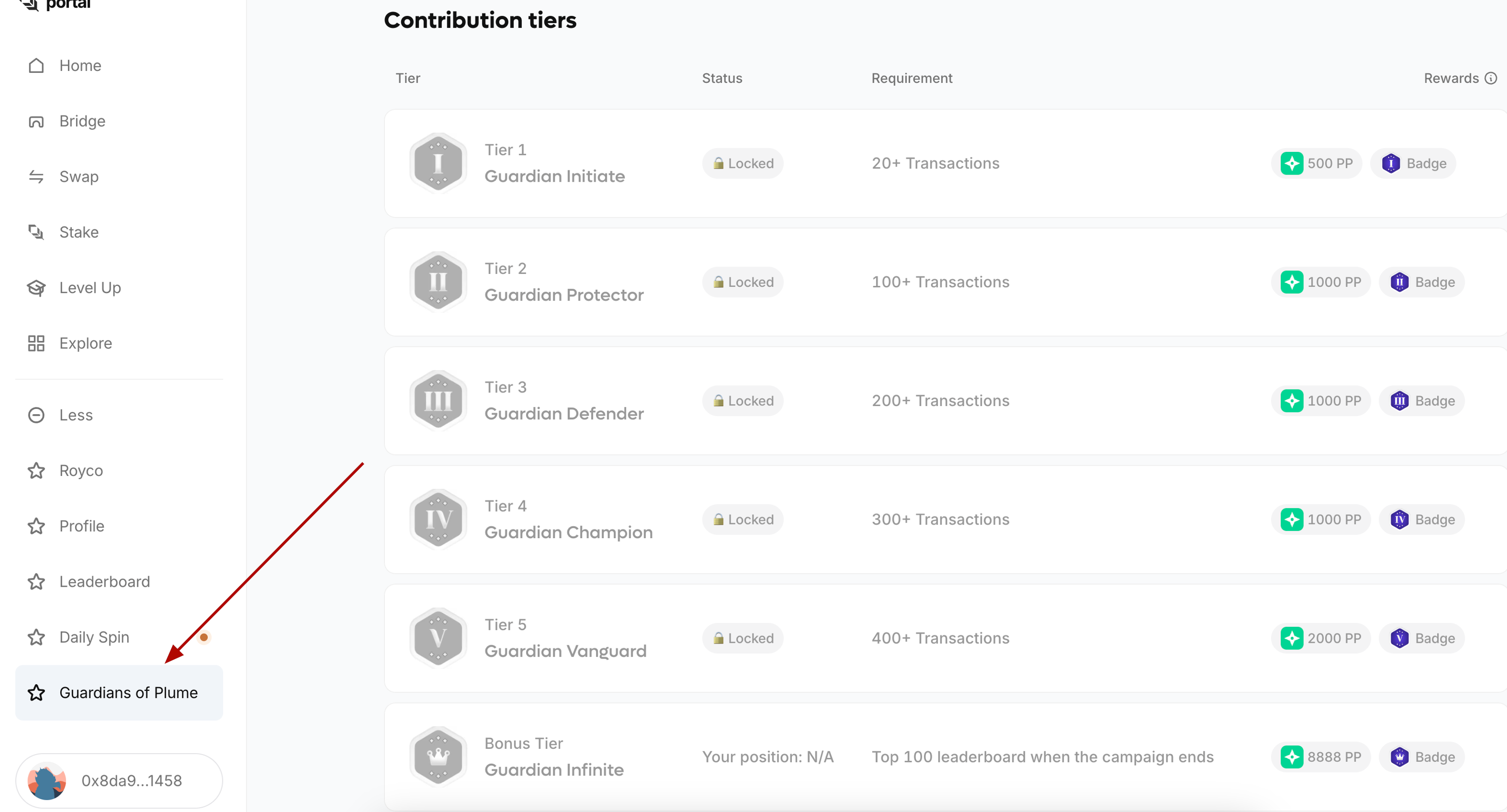Click the Tier 5 Badge reward chip
1507x812 pixels.
click(x=1422, y=638)
